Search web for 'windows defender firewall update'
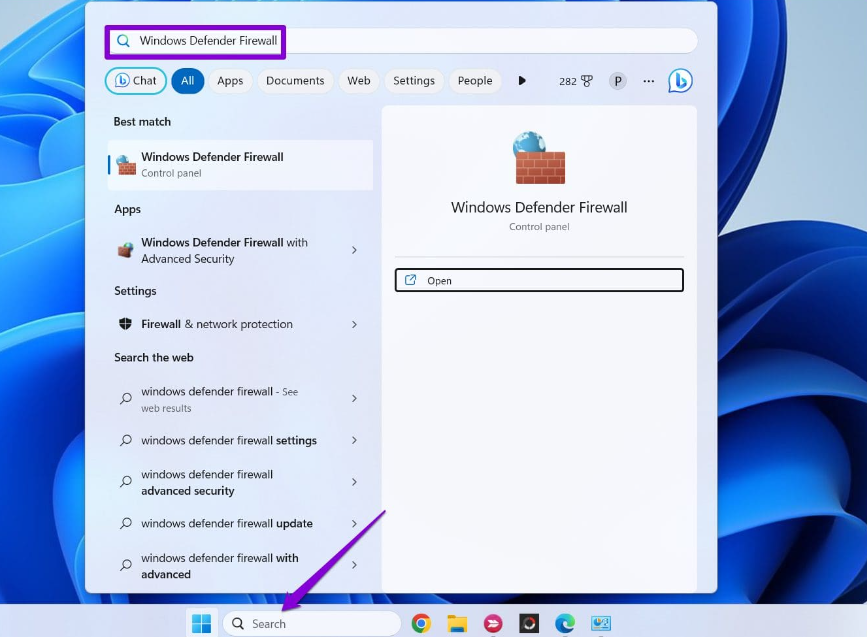This screenshot has width=867, height=637. pyautogui.click(x=241, y=523)
